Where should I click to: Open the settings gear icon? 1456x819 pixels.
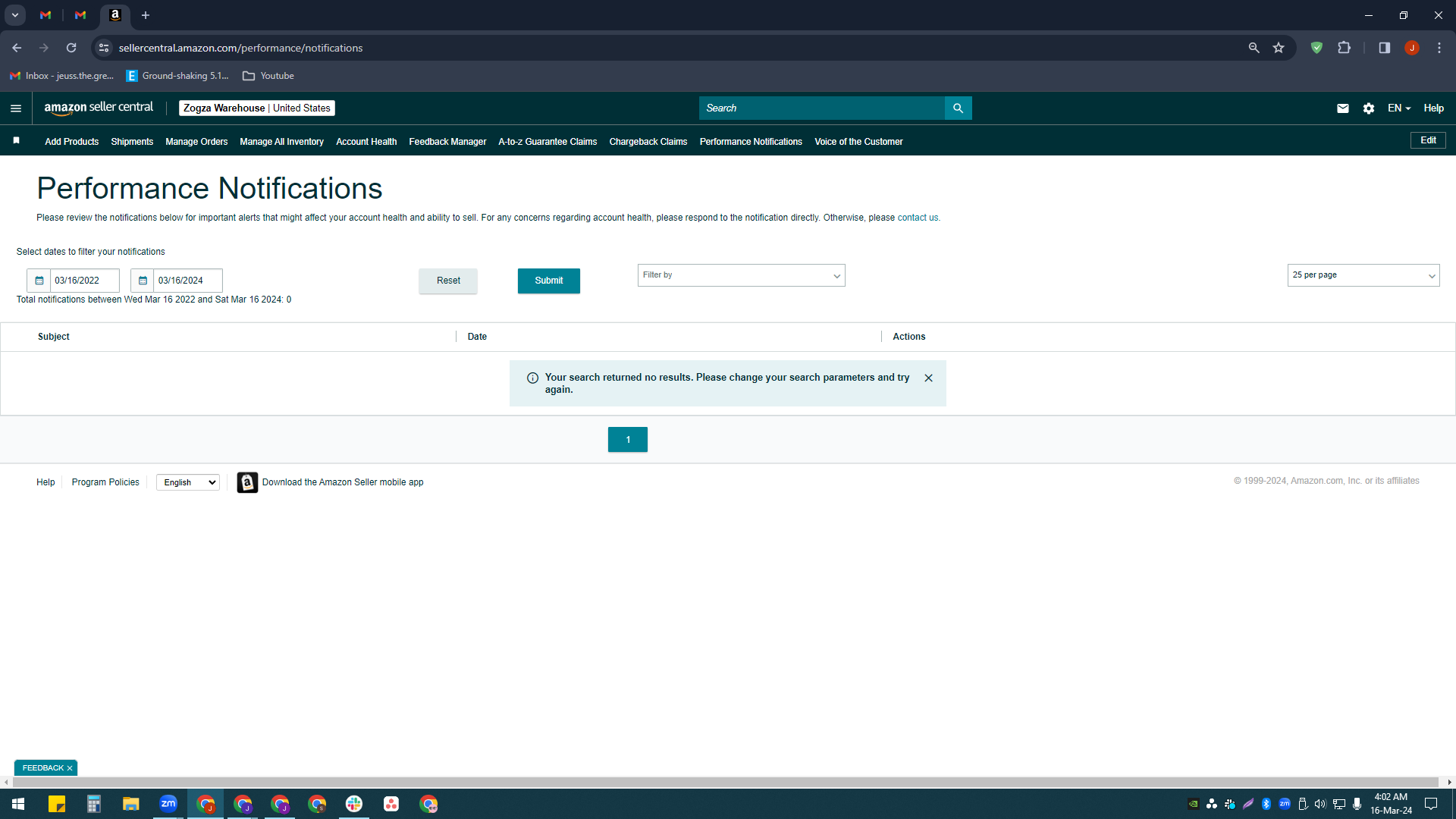coord(1368,108)
